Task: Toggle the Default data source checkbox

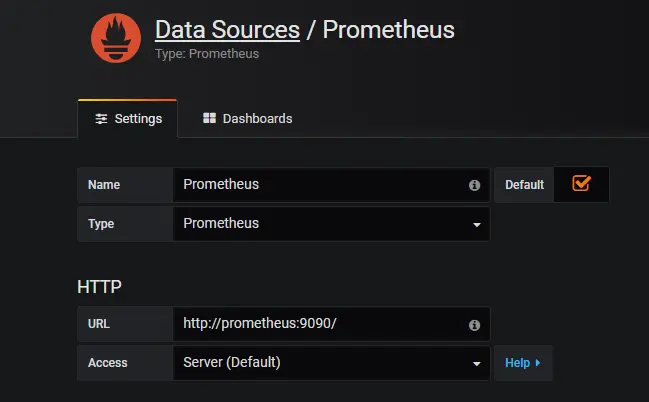Action: point(581,184)
